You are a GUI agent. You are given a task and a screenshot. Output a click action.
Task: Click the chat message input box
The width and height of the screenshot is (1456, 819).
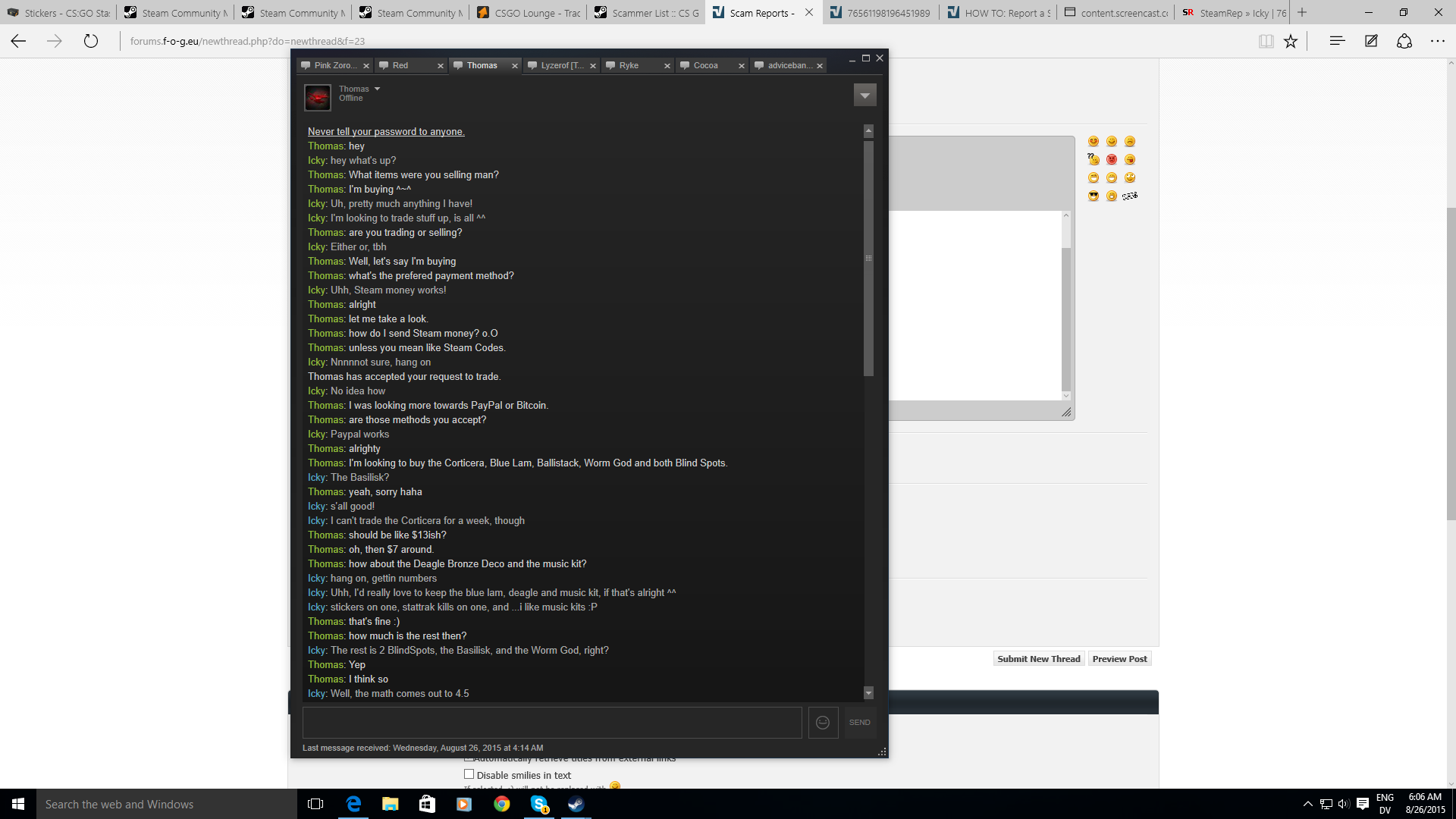(x=552, y=723)
